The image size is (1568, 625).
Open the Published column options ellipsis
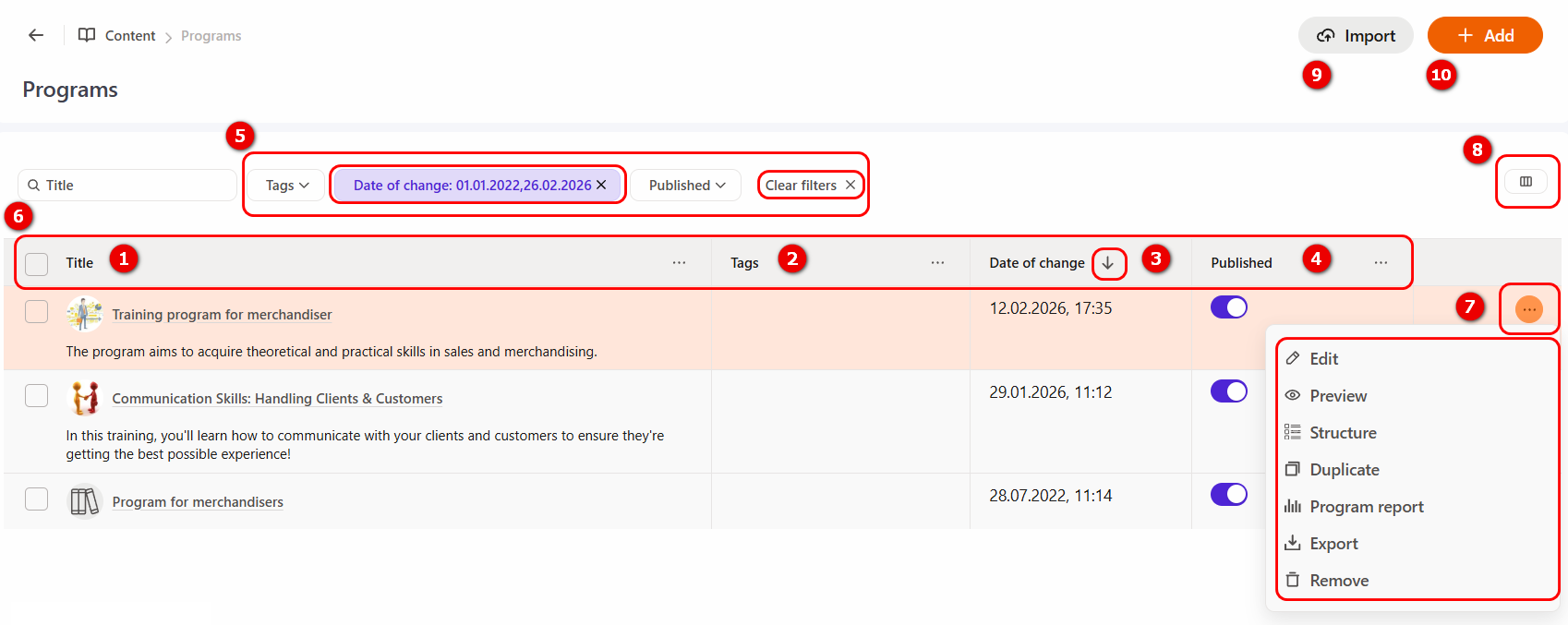tap(1381, 263)
